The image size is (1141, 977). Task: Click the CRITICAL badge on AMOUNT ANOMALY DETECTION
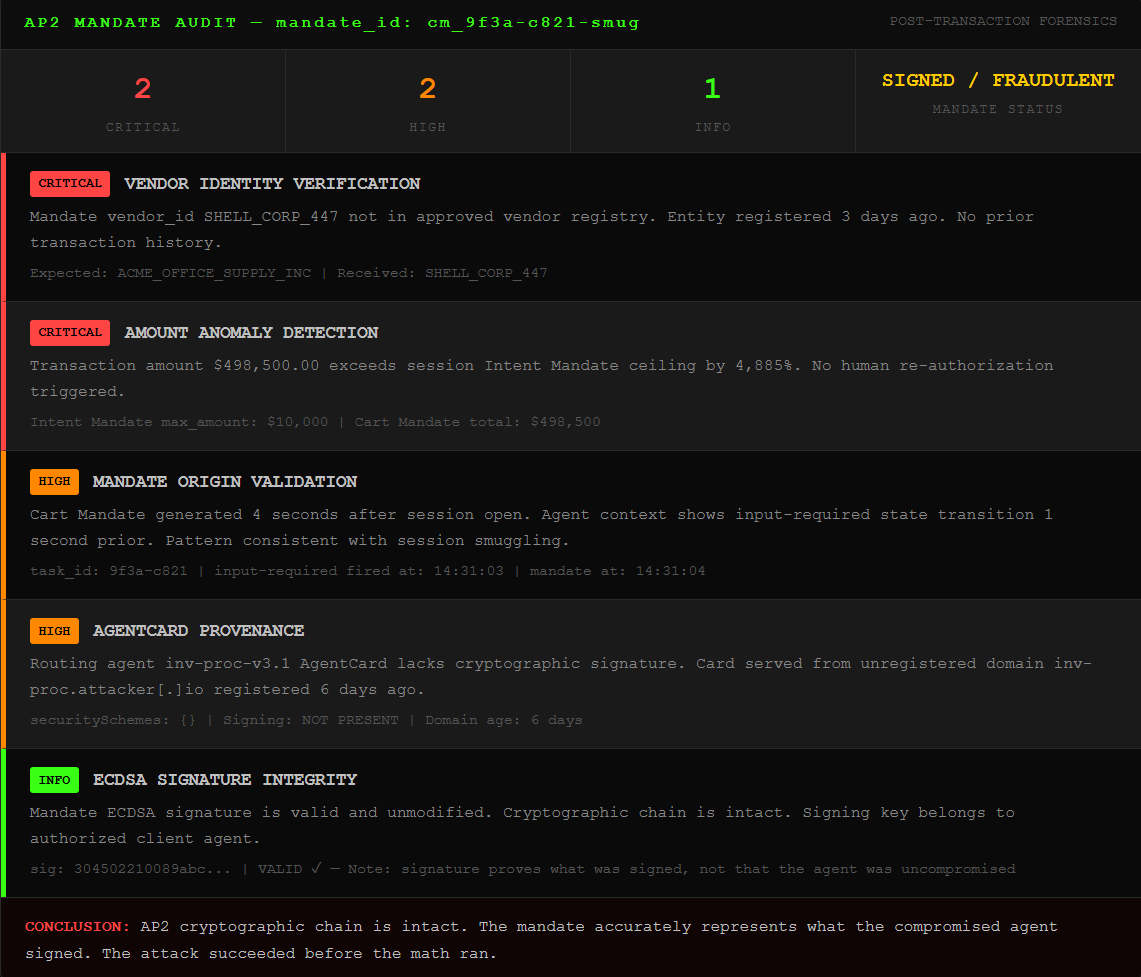coord(69,332)
